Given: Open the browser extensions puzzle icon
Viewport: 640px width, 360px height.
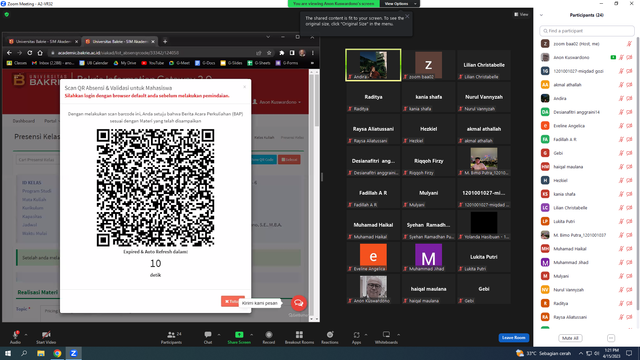Looking at the screenshot, I should [282, 53].
